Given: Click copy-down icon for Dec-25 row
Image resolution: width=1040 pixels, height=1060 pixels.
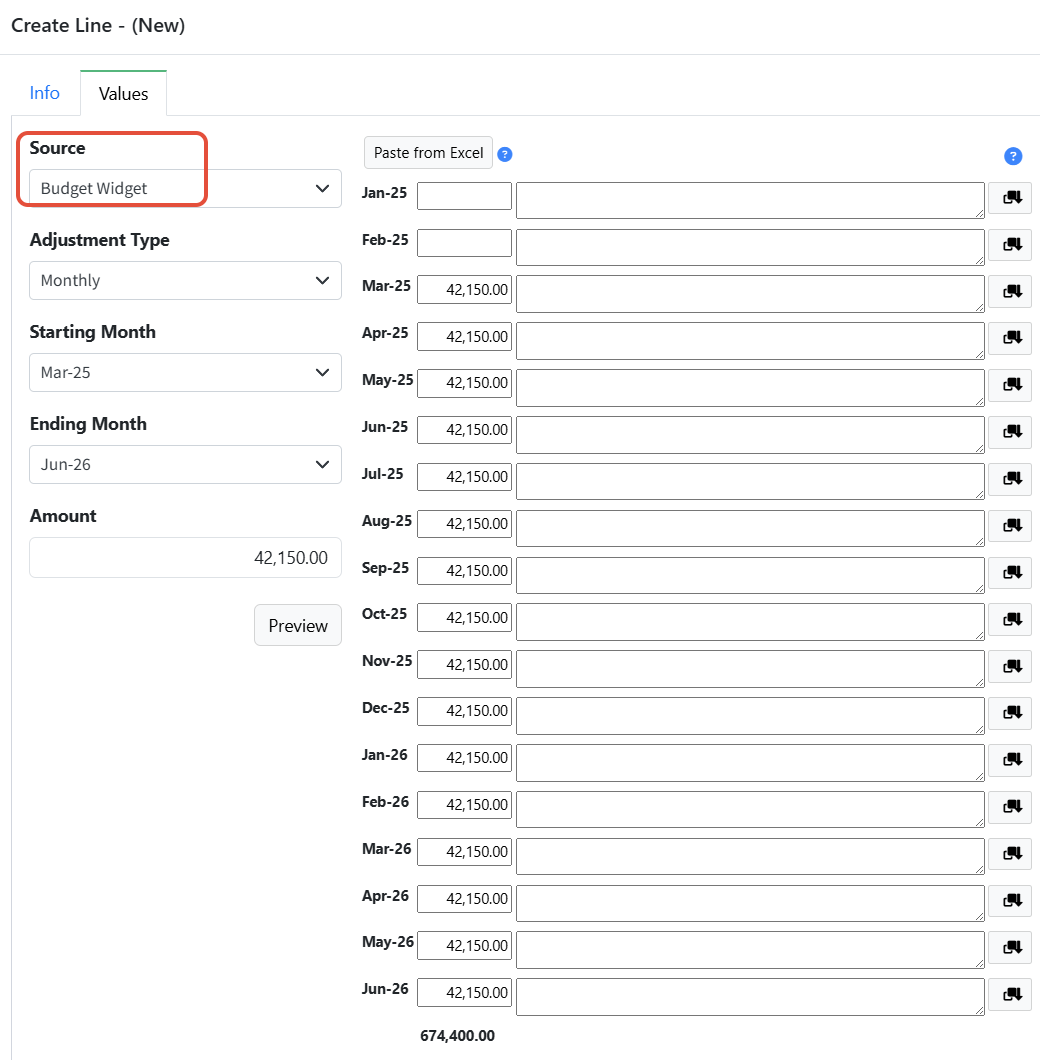Looking at the screenshot, I should (1010, 713).
